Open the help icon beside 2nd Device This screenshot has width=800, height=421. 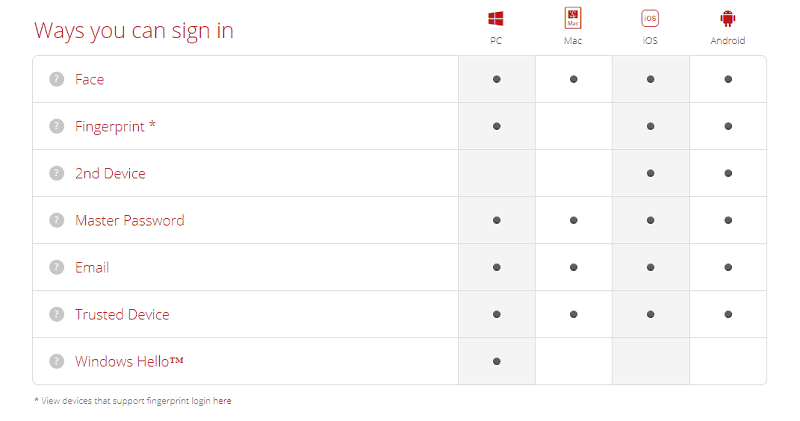coord(57,173)
